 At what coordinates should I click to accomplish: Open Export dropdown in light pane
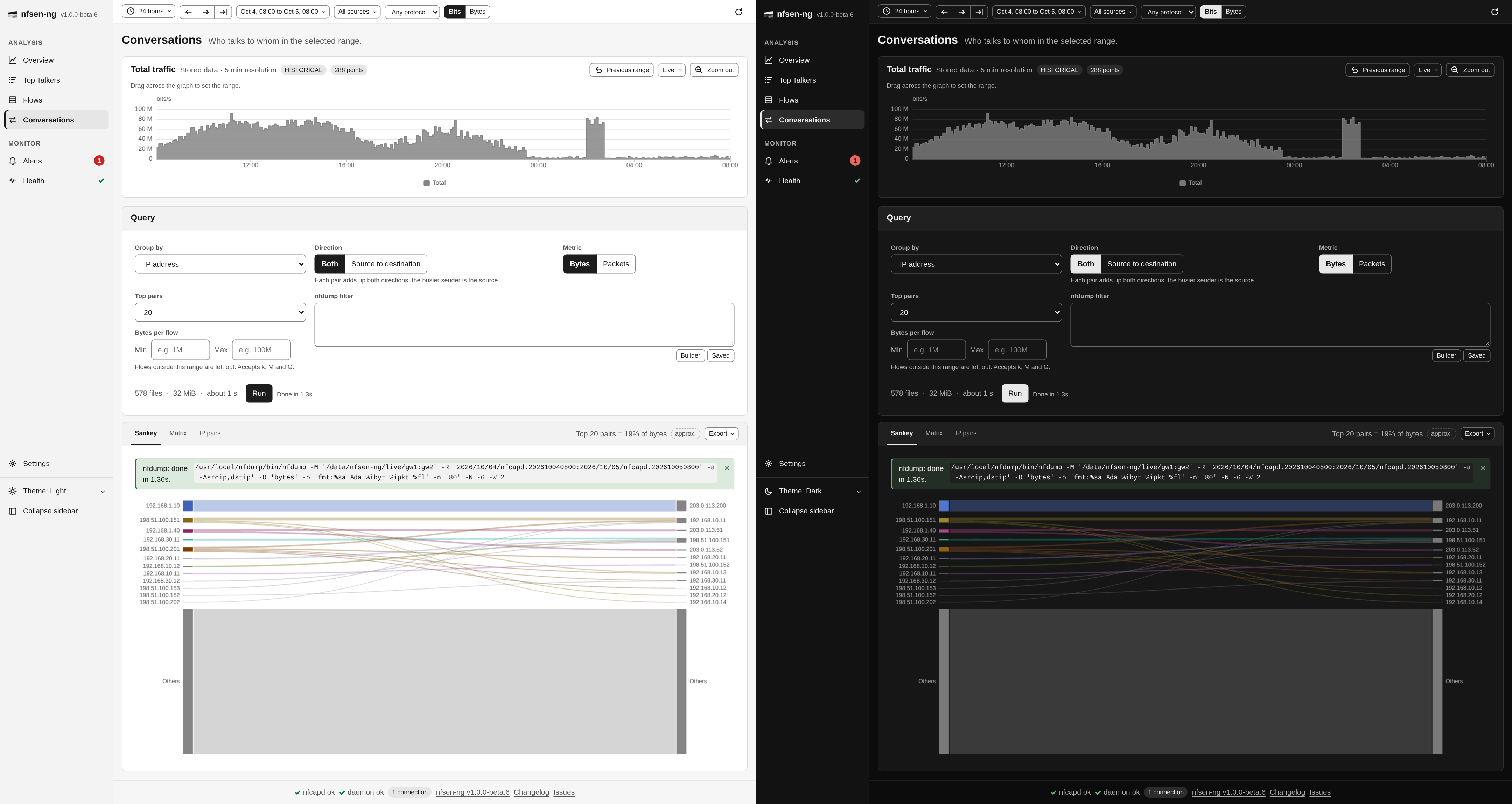(x=721, y=434)
